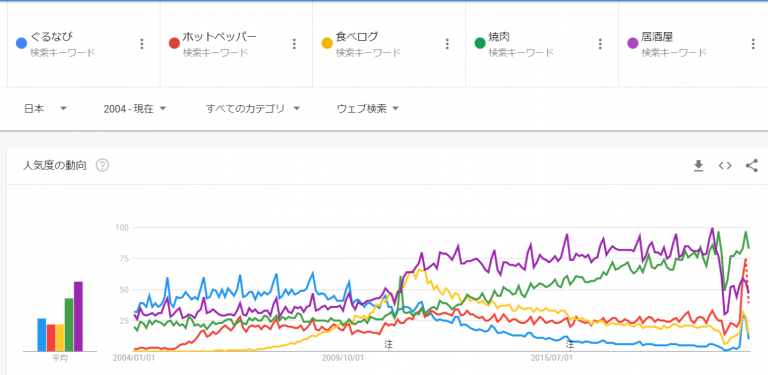
Task: Open the 2004 - 現在 time range dropdown
Action: click(x=135, y=109)
